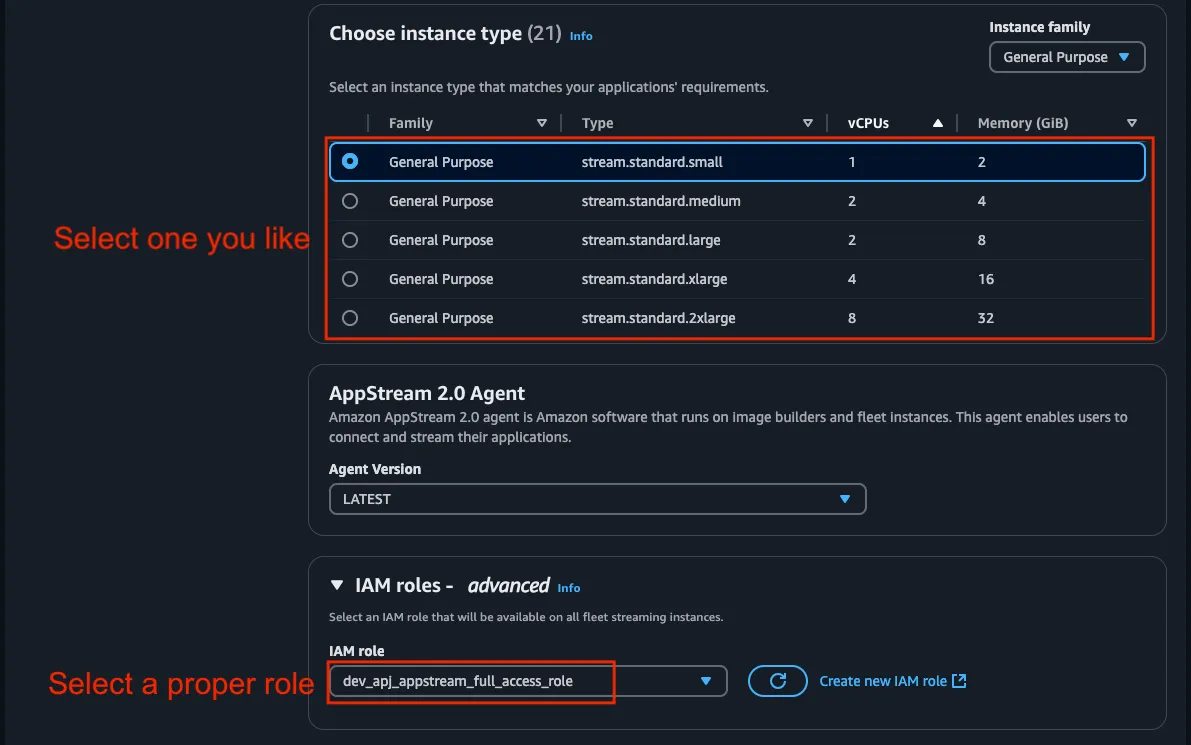
Task: Sort by Memory (GiB) column arrow
Action: click(1132, 123)
